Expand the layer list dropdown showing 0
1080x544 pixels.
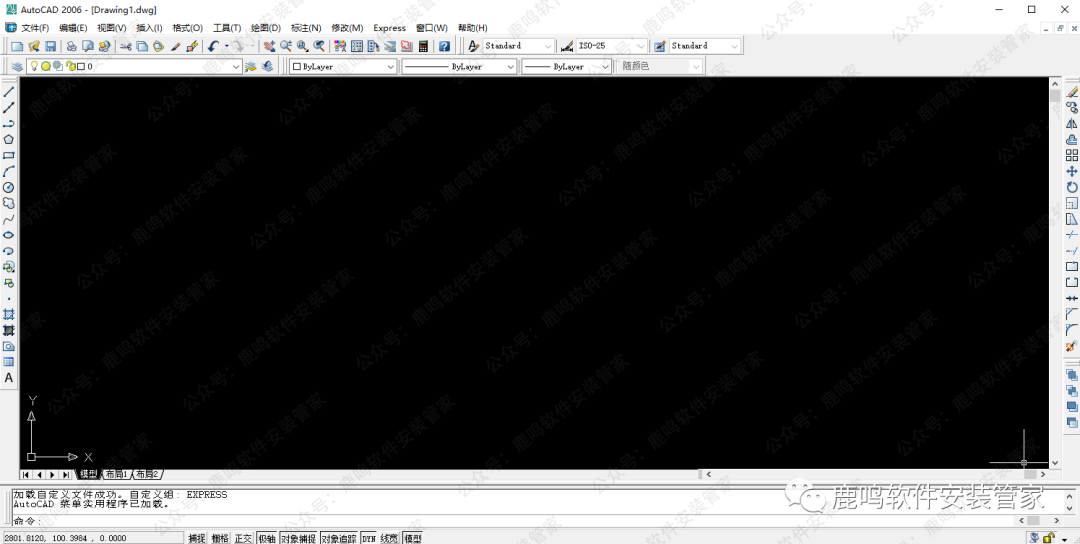(236, 67)
